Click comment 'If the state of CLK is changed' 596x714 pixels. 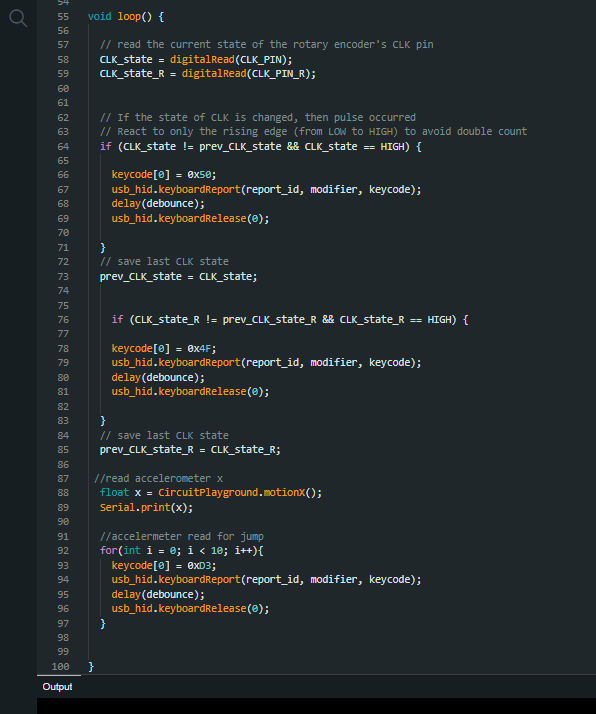[258, 117]
